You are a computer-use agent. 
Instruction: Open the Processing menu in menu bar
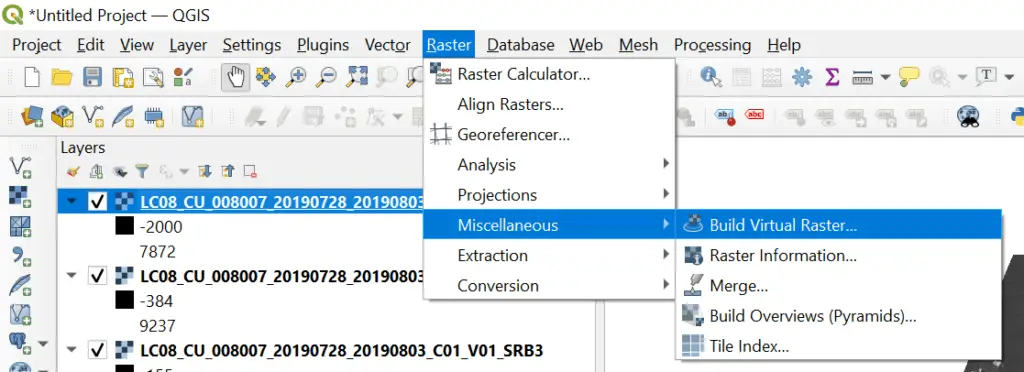click(712, 45)
